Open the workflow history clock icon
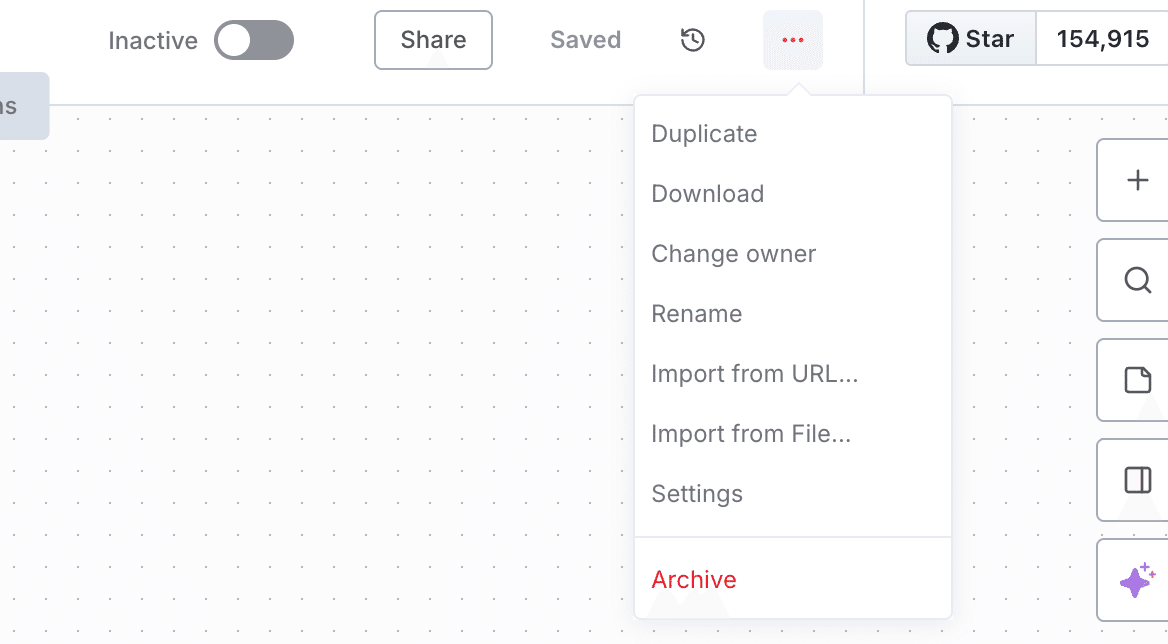1168x644 pixels. tap(692, 40)
